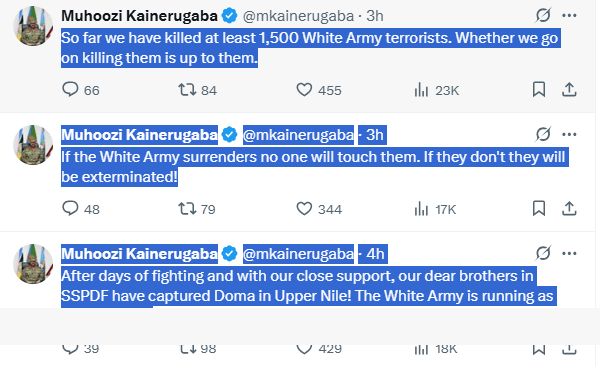600x366 pixels.
Task: Open @mkainerugaba handle link in the second tweet
Action: point(298,135)
